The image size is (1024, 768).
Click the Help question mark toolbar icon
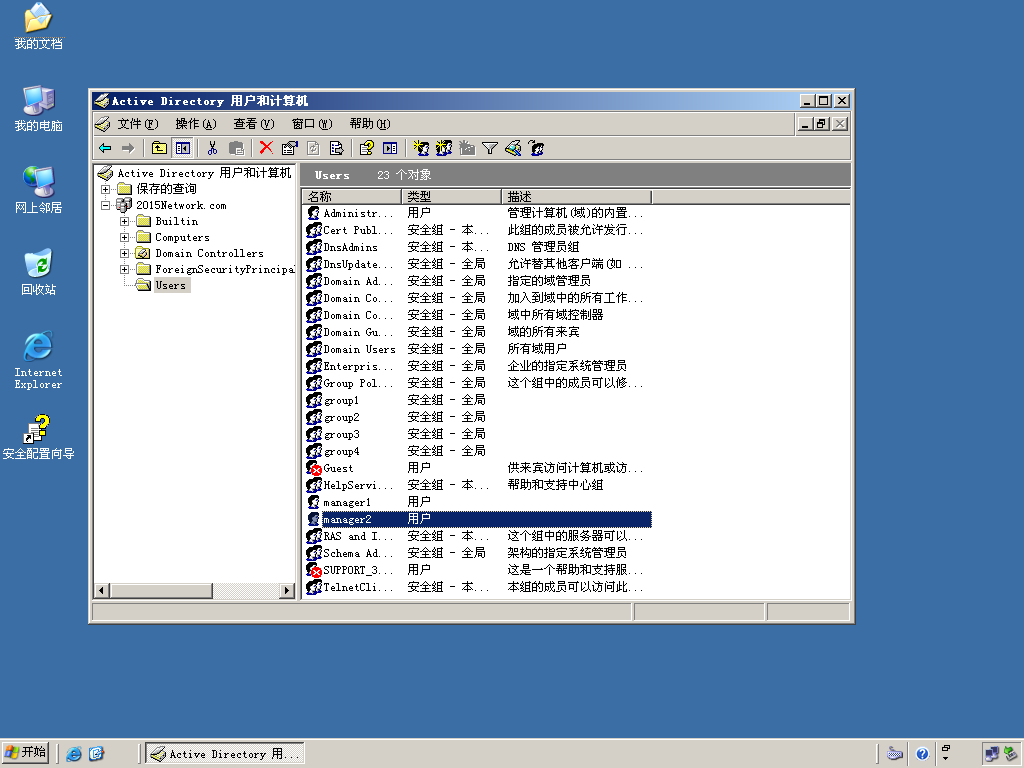point(366,148)
